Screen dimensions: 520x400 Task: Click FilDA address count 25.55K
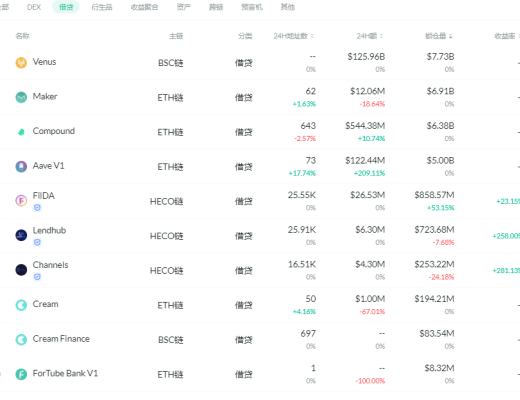(x=302, y=195)
